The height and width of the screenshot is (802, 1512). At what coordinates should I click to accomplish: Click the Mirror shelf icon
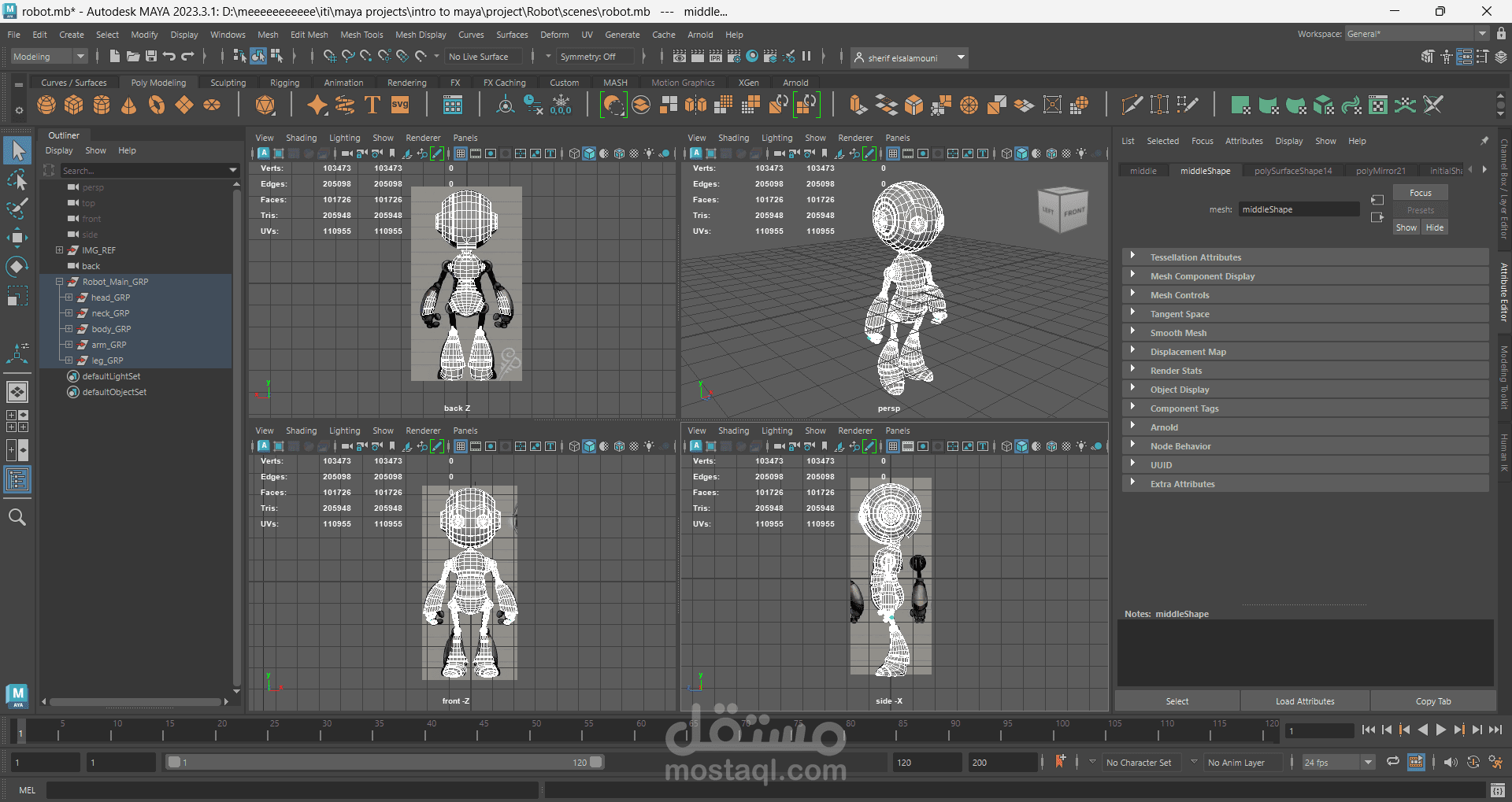[696, 105]
